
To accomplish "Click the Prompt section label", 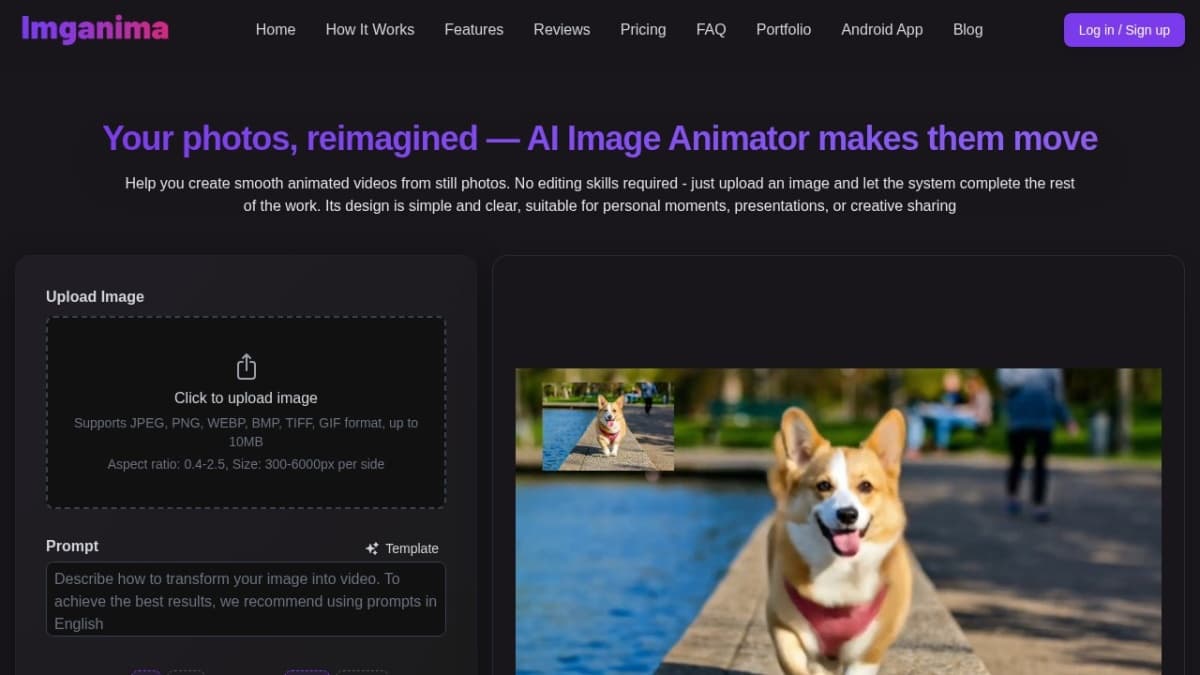I will [x=71, y=546].
